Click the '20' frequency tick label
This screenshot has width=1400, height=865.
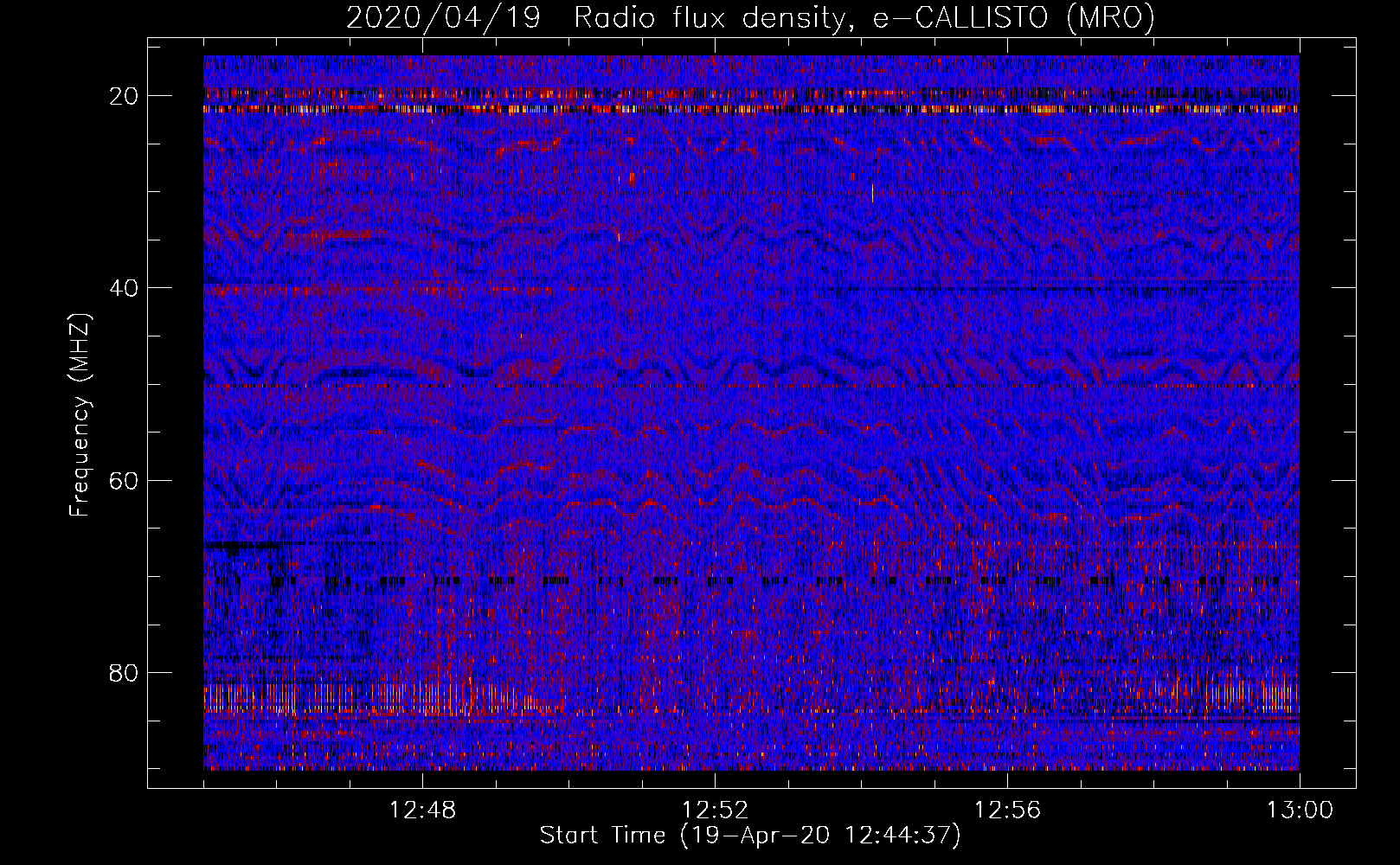coord(125,96)
